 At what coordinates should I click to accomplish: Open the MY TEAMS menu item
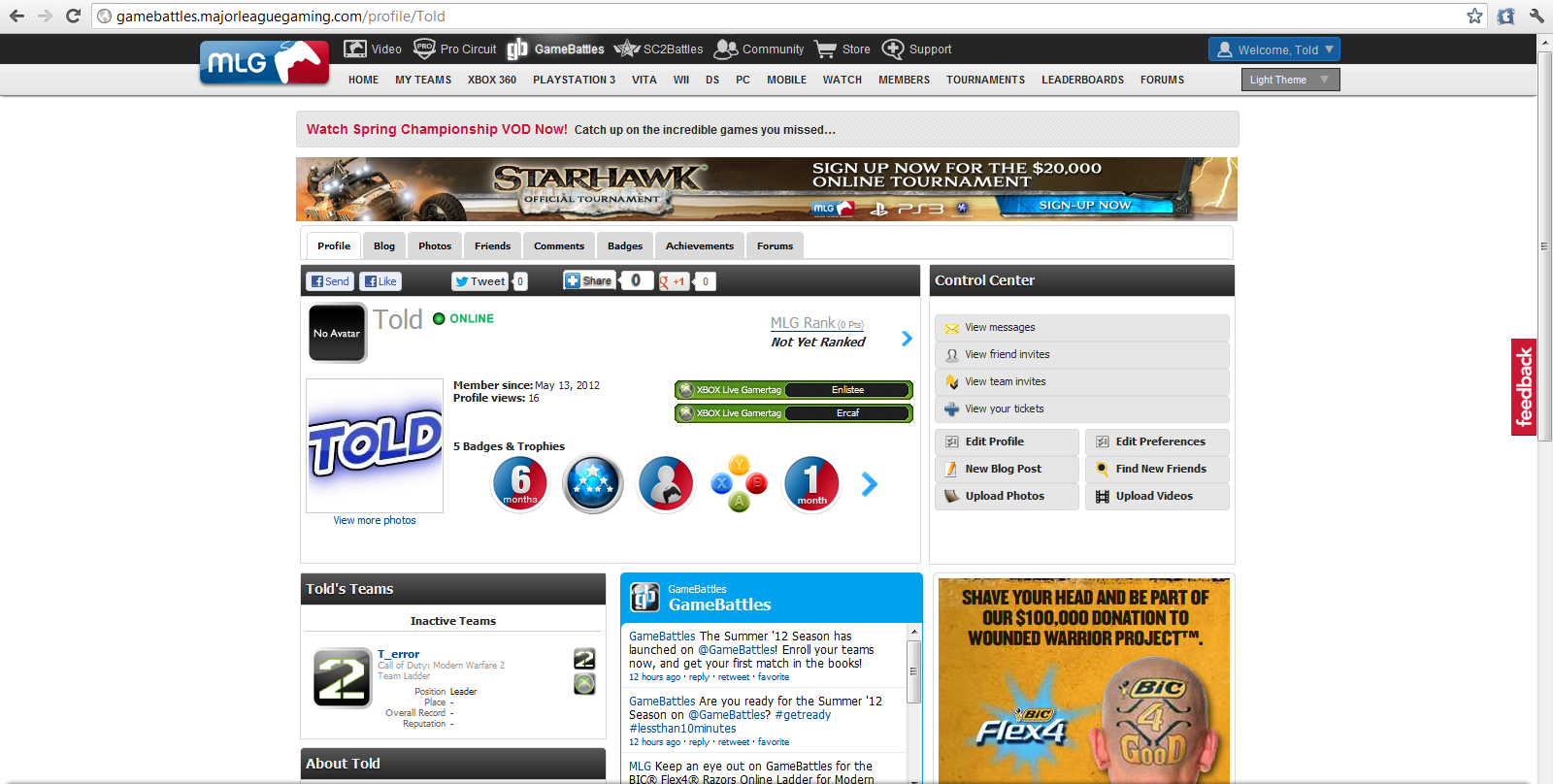(423, 80)
